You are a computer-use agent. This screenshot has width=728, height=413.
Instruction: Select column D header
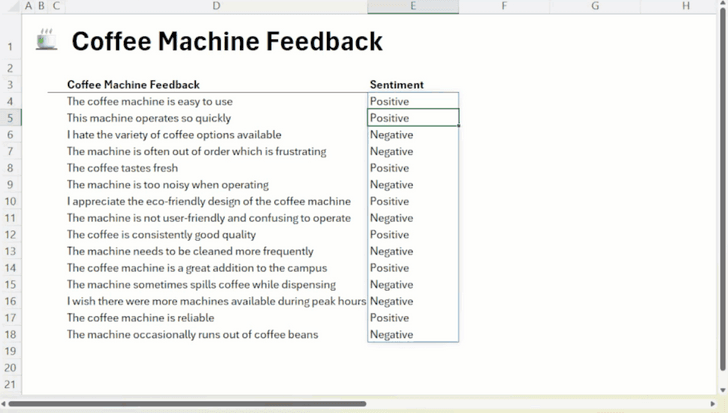[215, 6]
